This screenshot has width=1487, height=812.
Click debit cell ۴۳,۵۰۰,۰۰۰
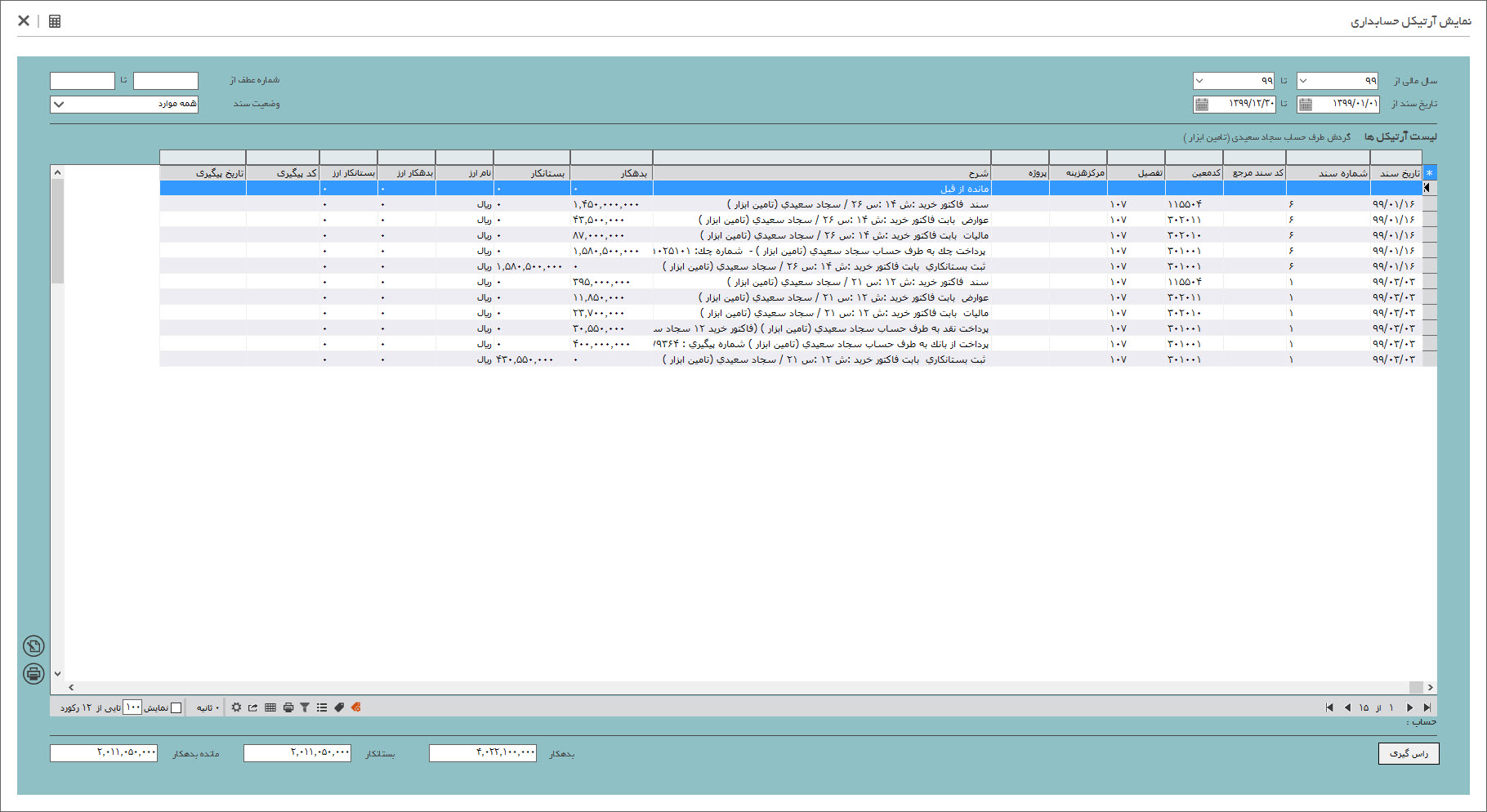(612, 220)
